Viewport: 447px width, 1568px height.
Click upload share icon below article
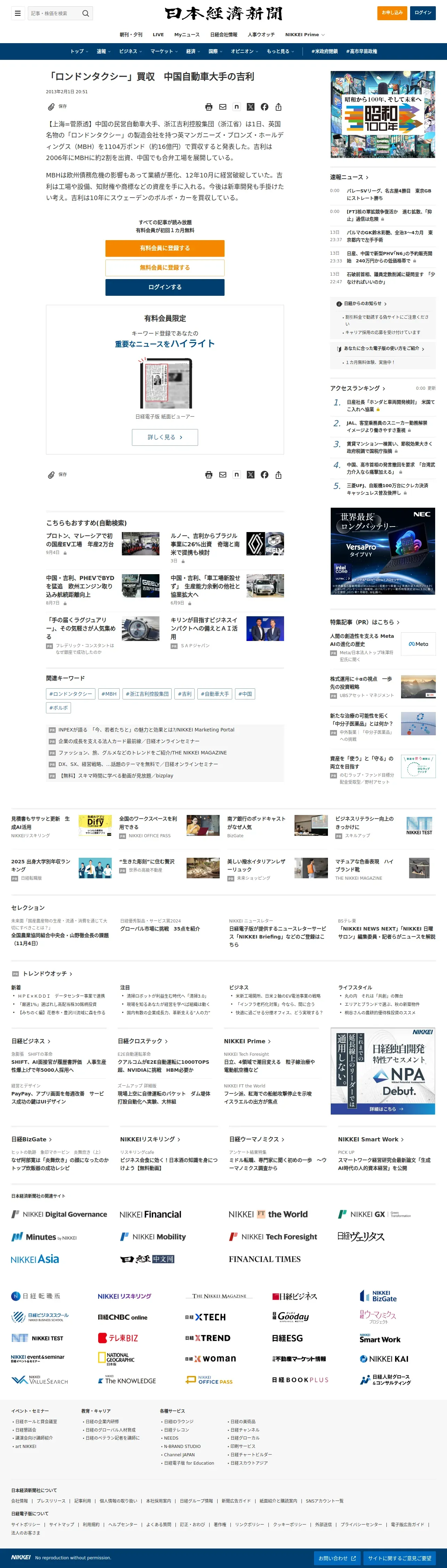pyautogui.click(x=278, y=475)
